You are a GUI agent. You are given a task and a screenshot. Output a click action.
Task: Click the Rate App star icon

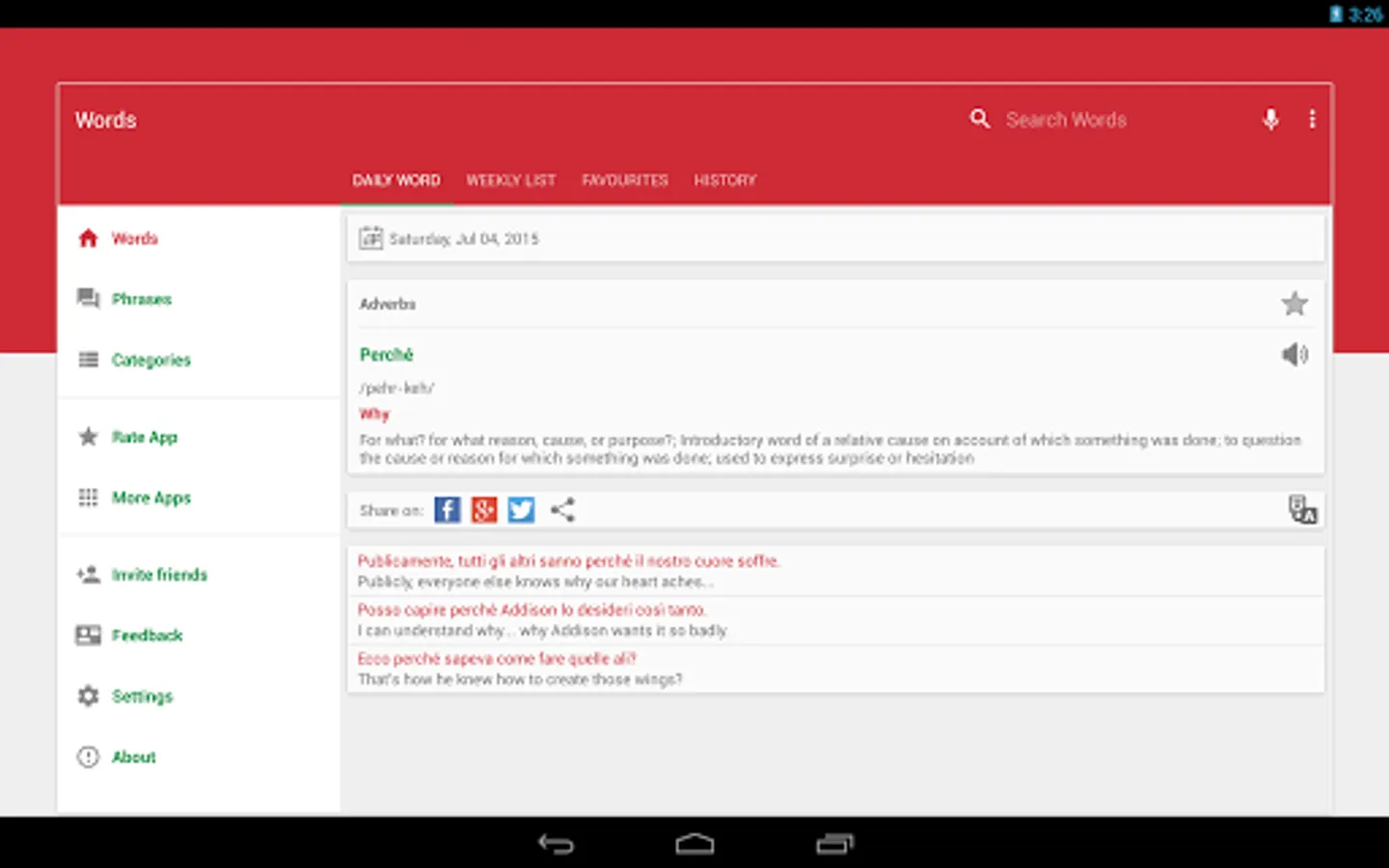coord(88,437)
